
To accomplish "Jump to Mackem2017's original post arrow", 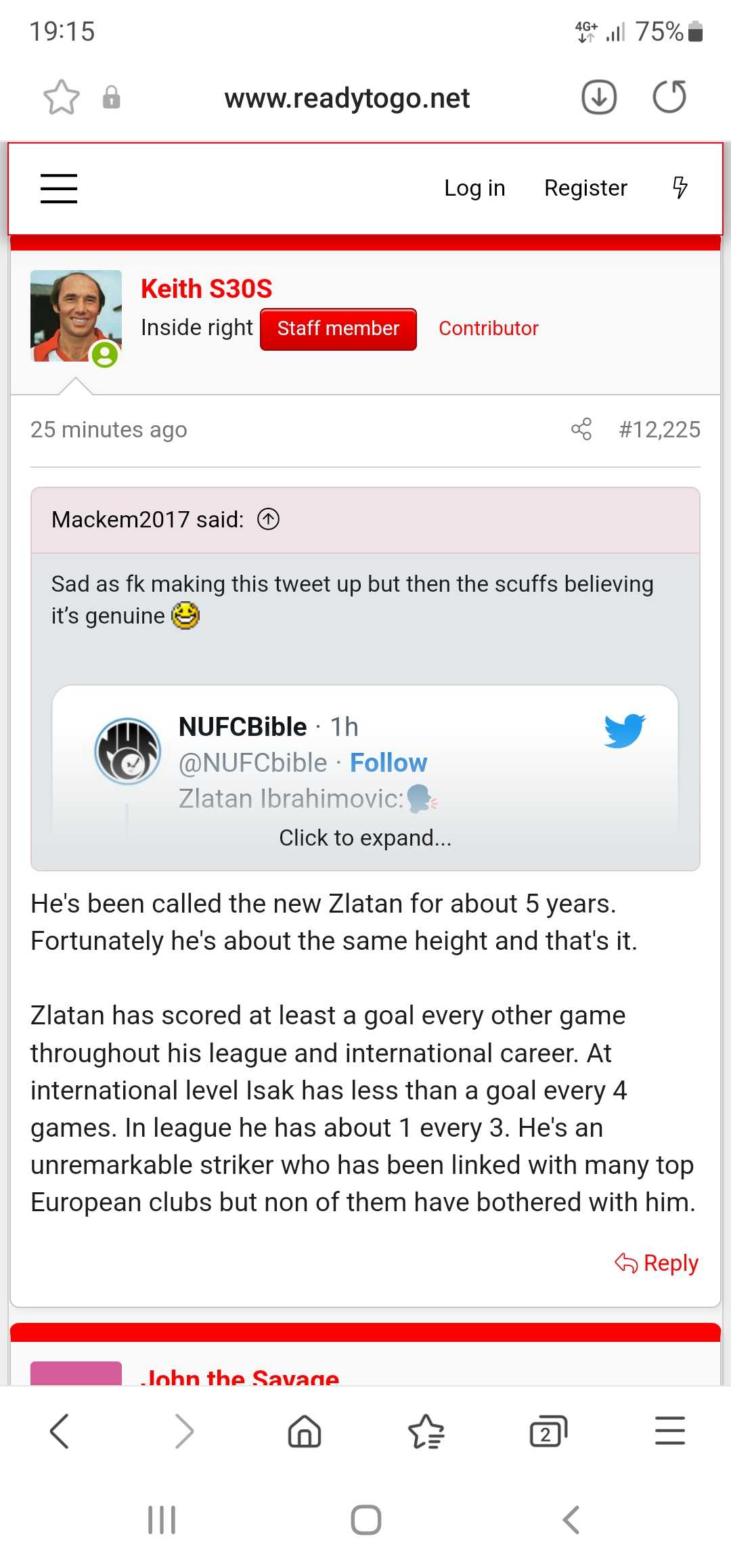I will (269, 519).
